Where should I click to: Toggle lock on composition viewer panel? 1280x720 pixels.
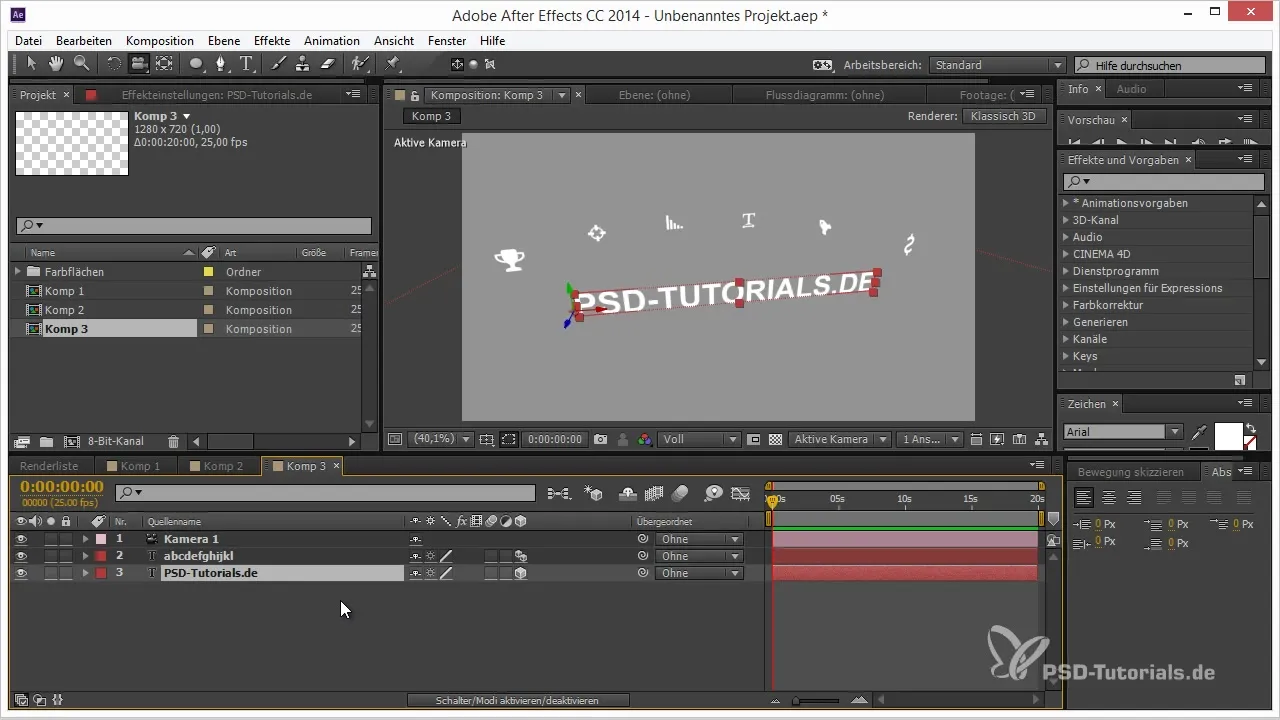coord(415,95)
